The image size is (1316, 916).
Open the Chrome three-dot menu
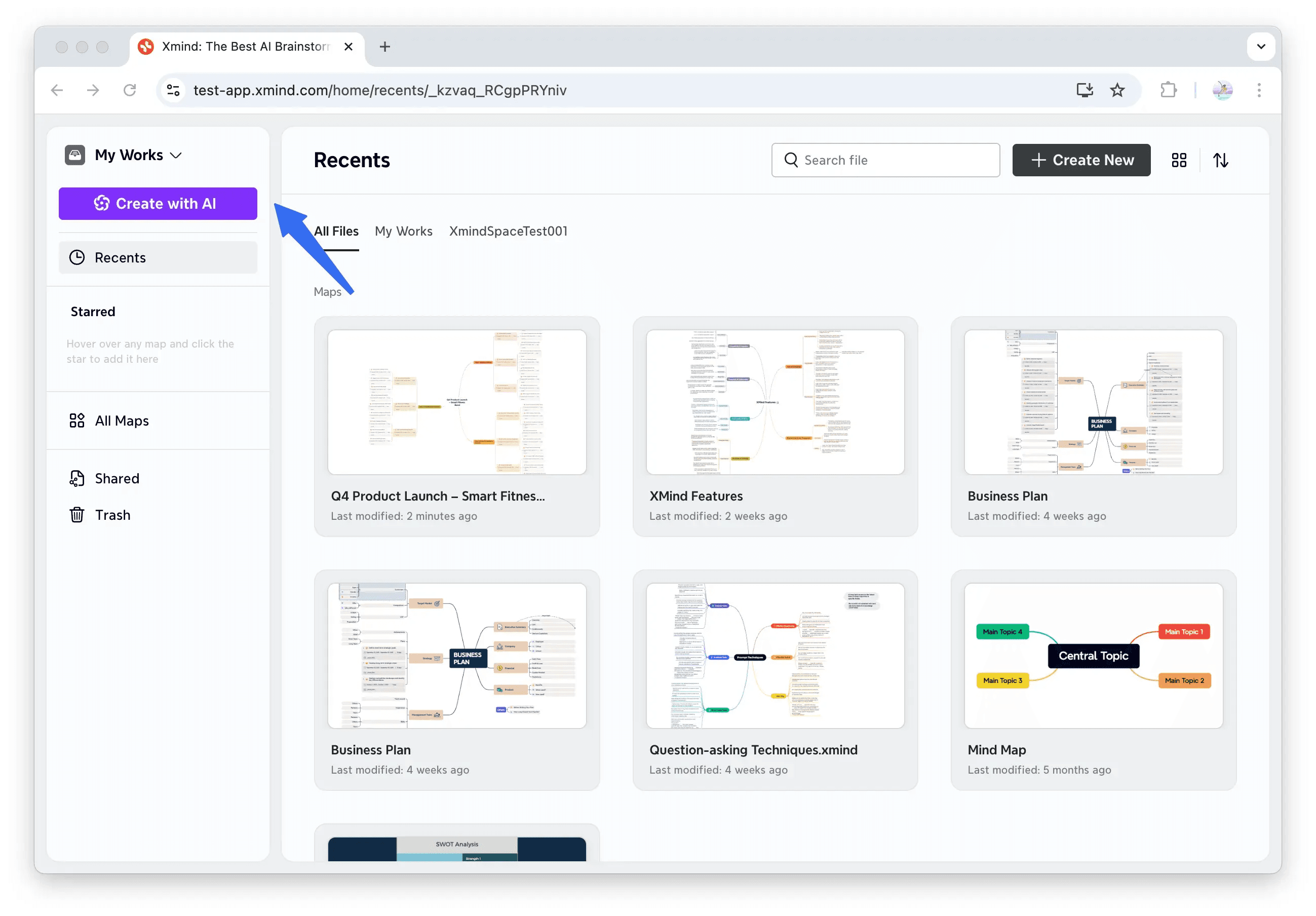pyautogui.click(x=1259, y=90)
